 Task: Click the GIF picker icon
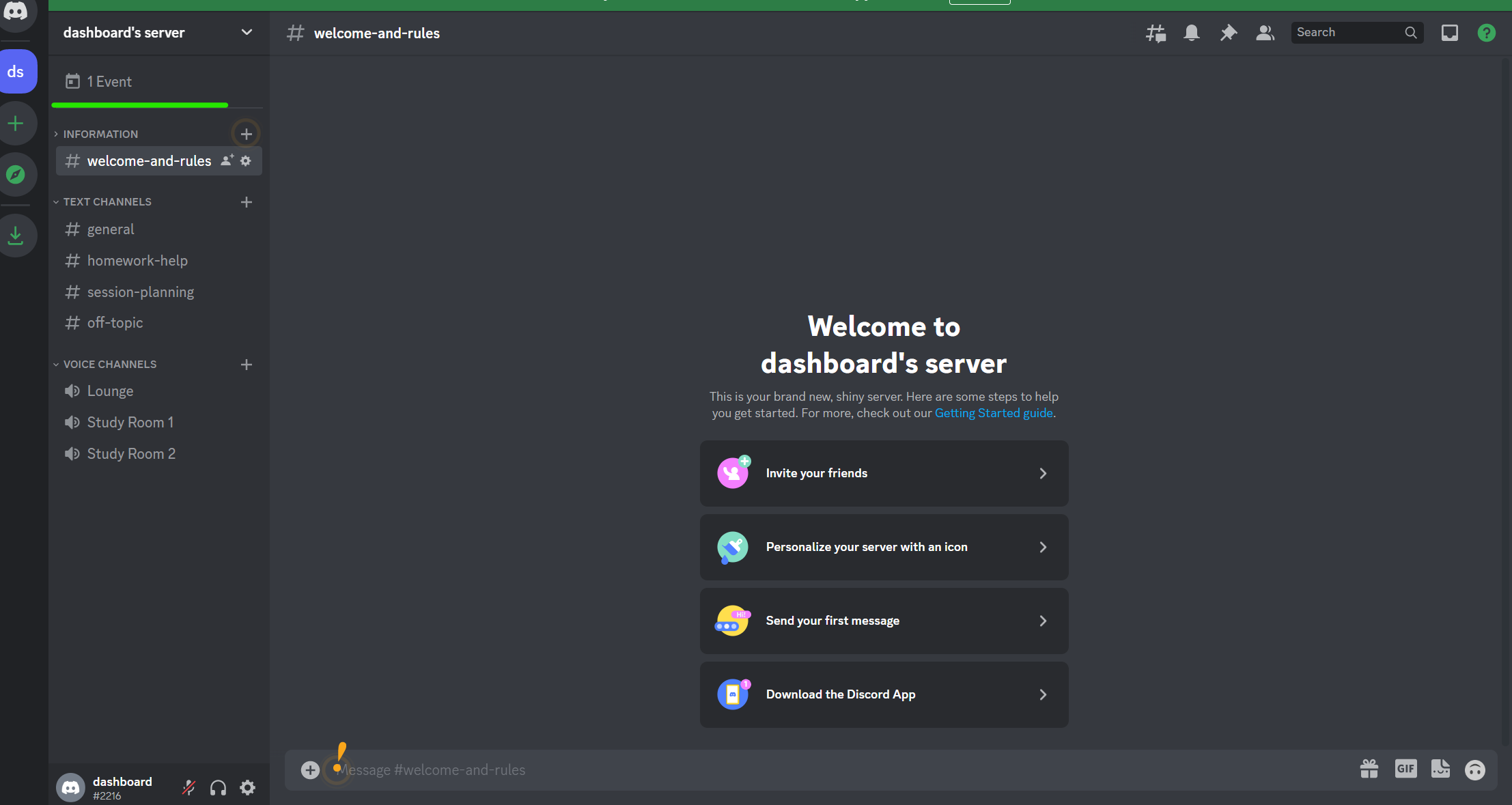(x=1405, y=769)
